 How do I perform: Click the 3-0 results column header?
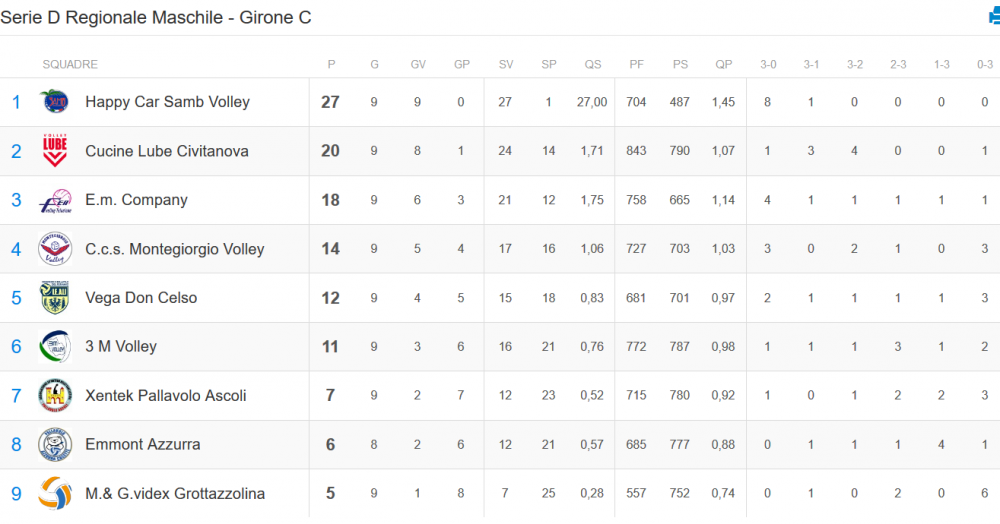tap(768, 64)
